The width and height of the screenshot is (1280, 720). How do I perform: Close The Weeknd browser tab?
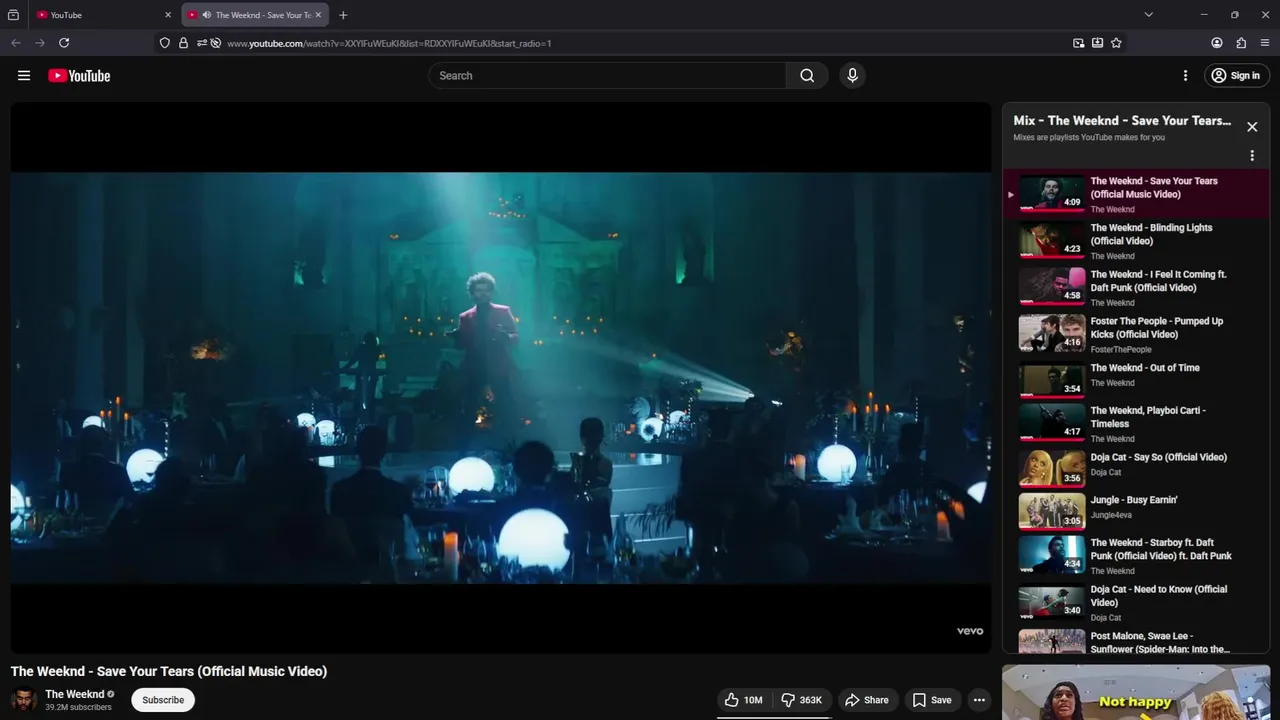[x=318, y=15]
